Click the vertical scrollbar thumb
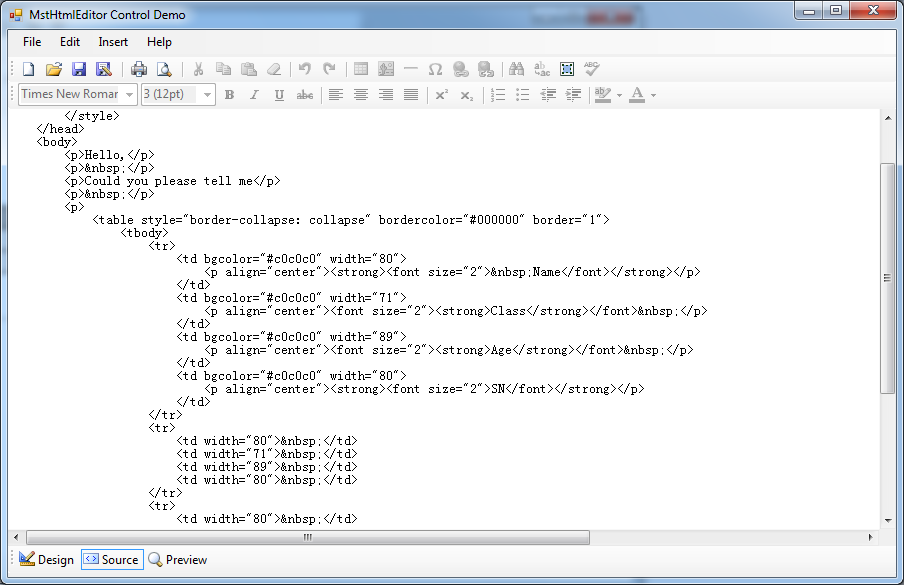Image resolution: width=904 pixels, height=585 pixels. 888,278
